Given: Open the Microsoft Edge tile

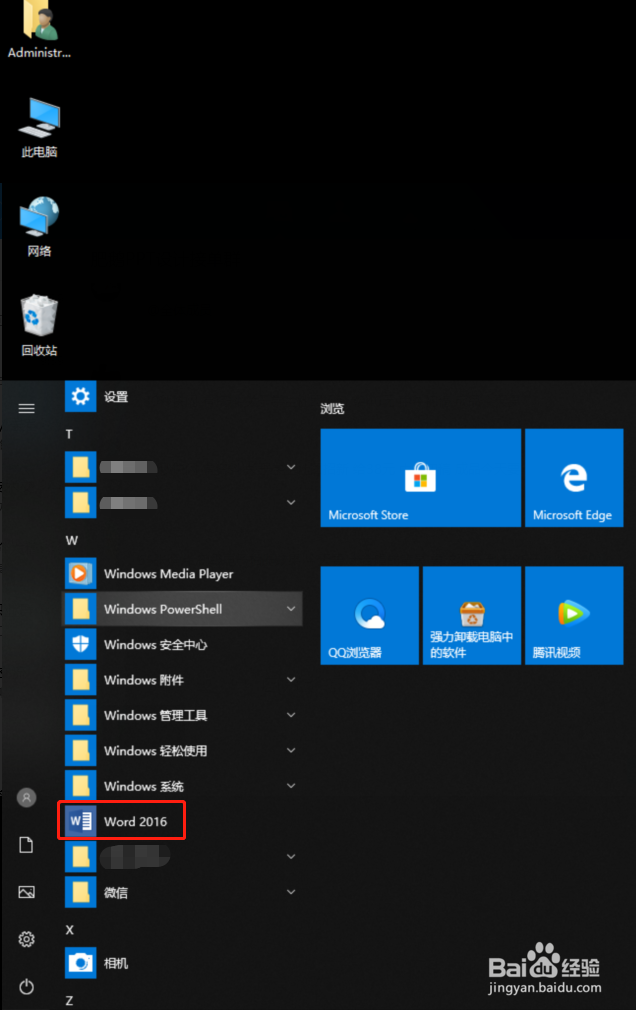Looking at the screenshot, I should click(x=574, y=478).
